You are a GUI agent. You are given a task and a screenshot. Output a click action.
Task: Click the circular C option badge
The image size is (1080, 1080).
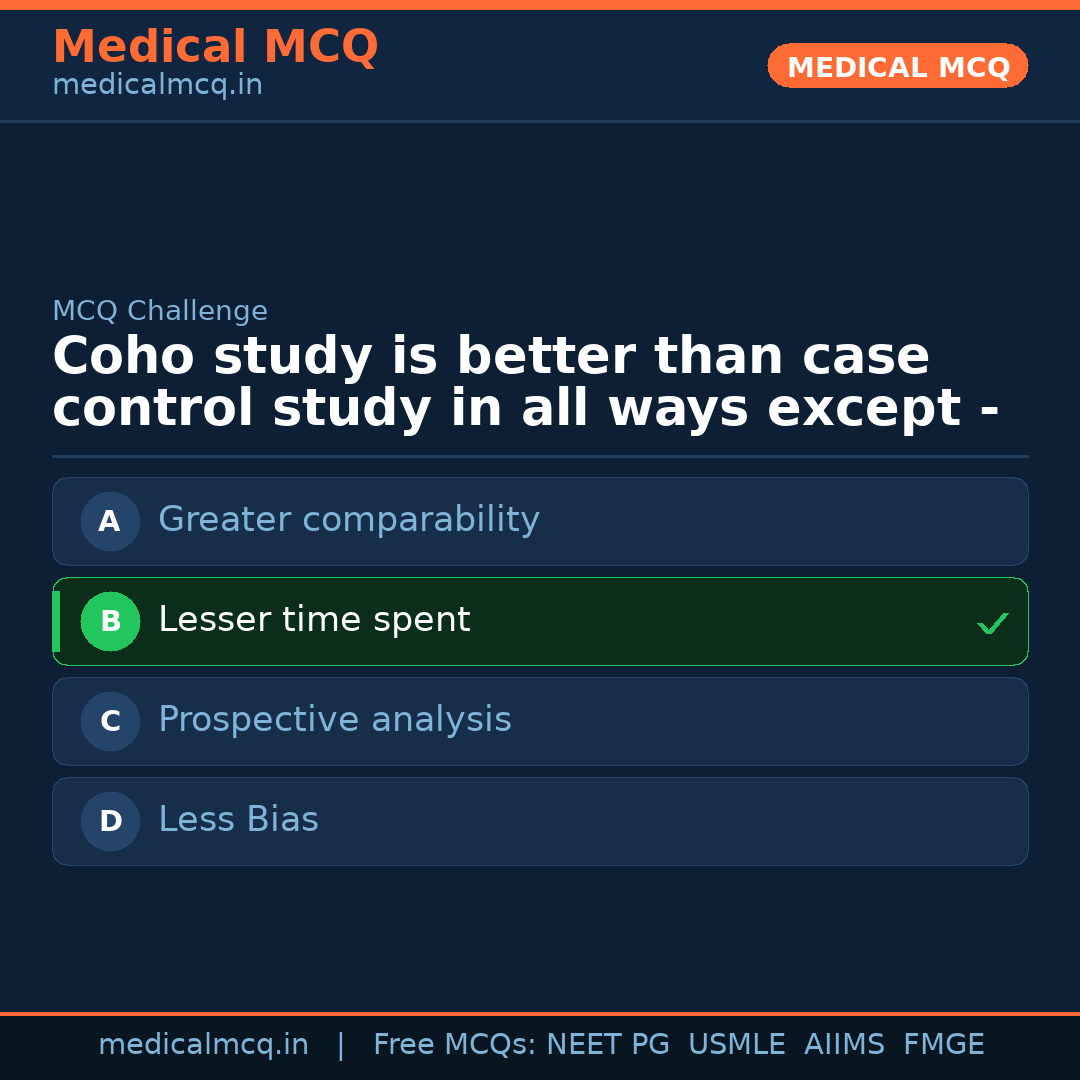110,721
